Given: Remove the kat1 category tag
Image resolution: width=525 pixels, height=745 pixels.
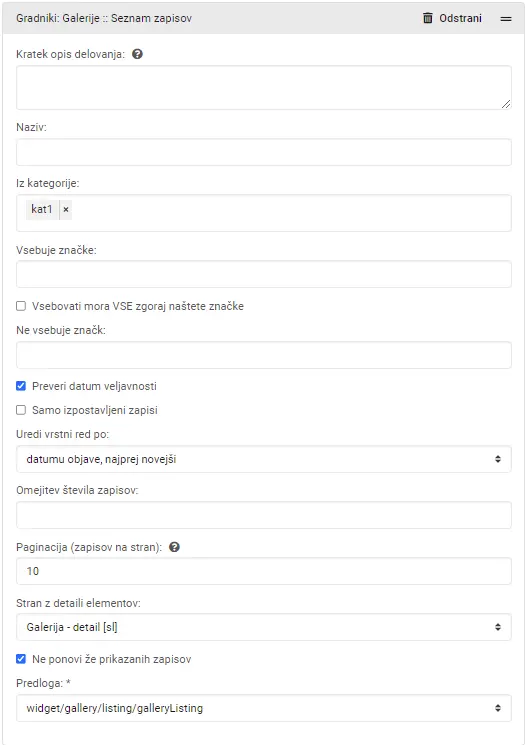Looking at the screenshot, I should [x=66, y=209].
